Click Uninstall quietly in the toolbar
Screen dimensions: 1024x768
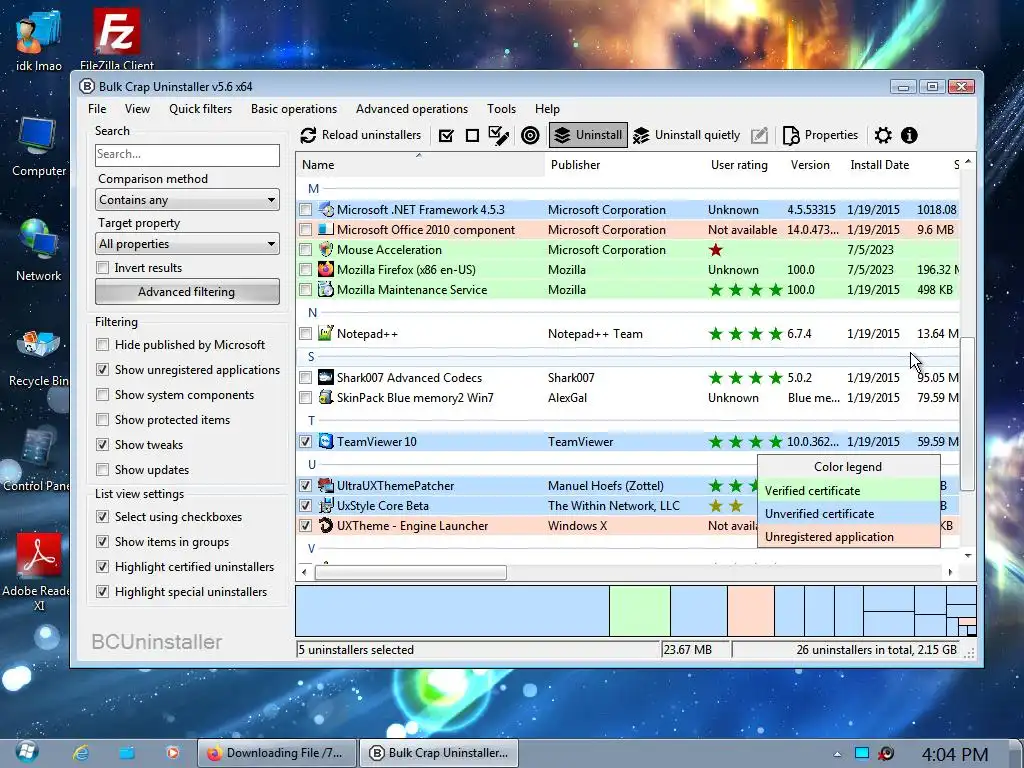coord(686,135)
